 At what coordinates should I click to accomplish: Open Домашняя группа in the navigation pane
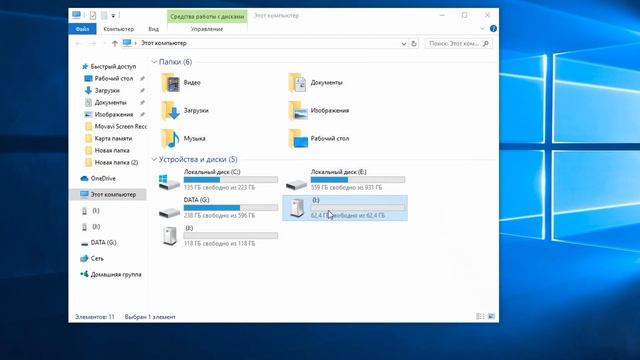[x=111, y=274]
